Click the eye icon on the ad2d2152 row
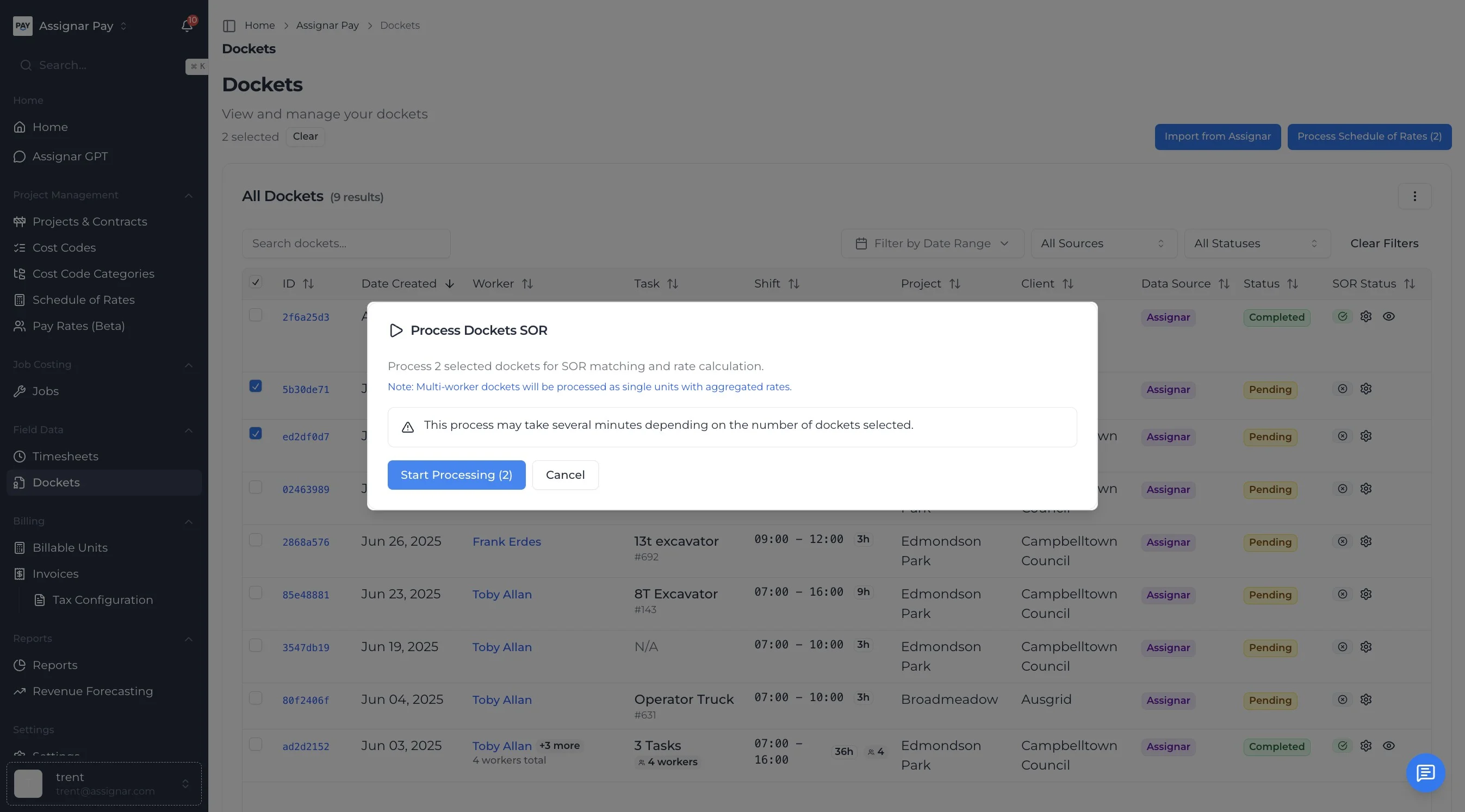Image resolution: width=1465 pixels, height=812 pixels. pyautogui.click(x=1388, y=746)
